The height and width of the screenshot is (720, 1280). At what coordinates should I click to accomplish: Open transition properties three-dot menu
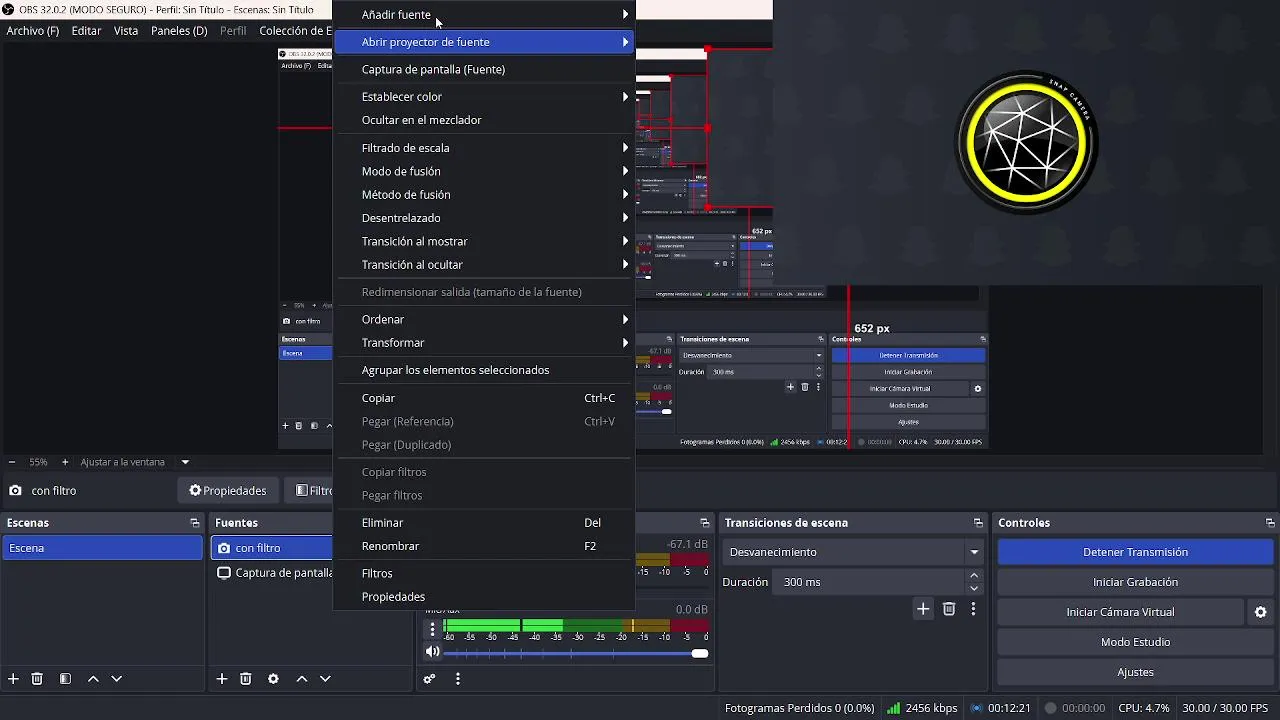[973, 609]
